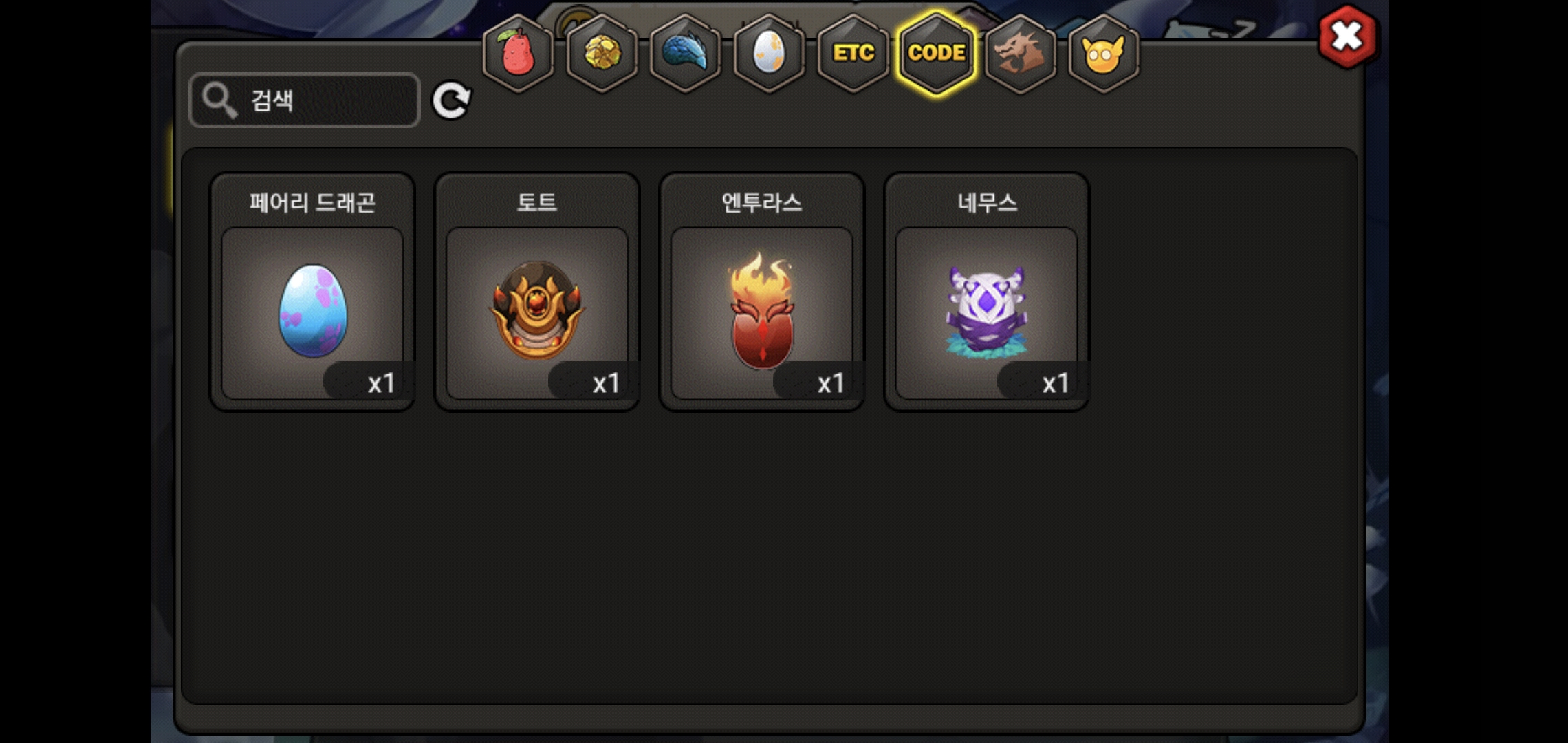Click the refresh arrow beside search
The image size is (1568, 743).
[x=451, y=101]
